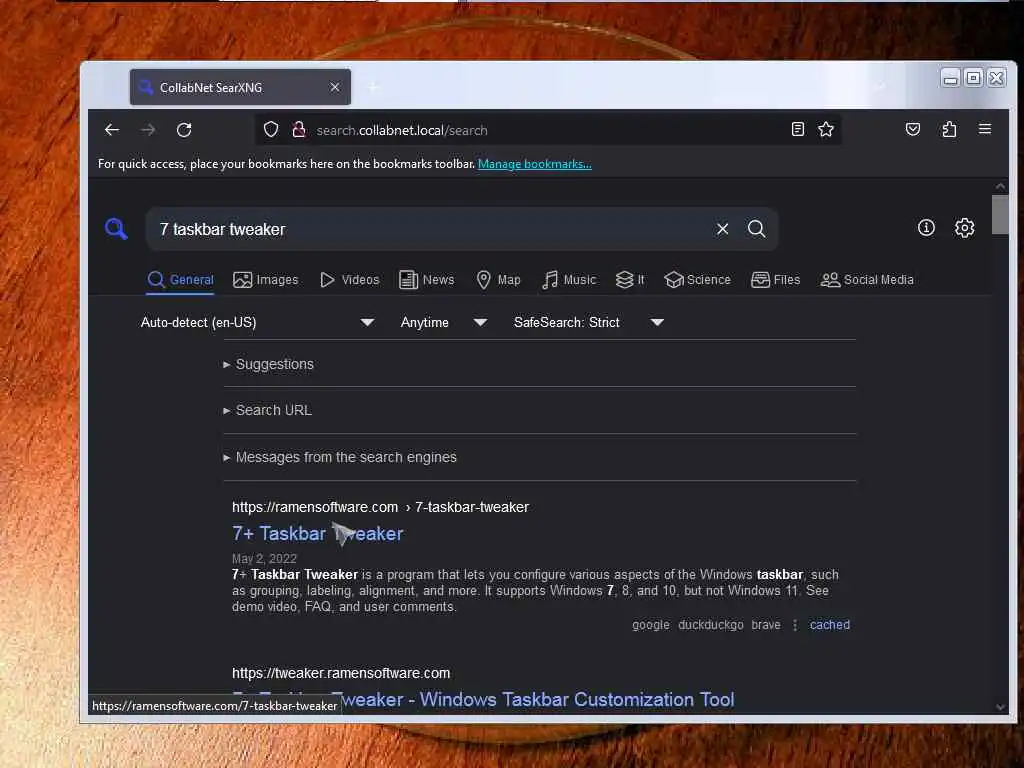
Task: Click the vertical scrollbar thumb
Action: (x=1000, y=214)
